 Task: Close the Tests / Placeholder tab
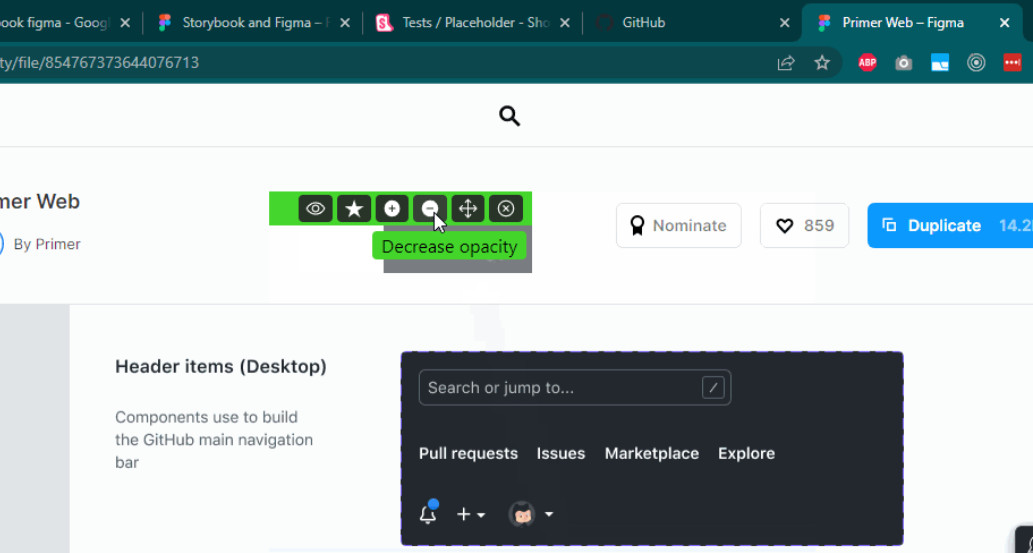[x=565, y=22]
